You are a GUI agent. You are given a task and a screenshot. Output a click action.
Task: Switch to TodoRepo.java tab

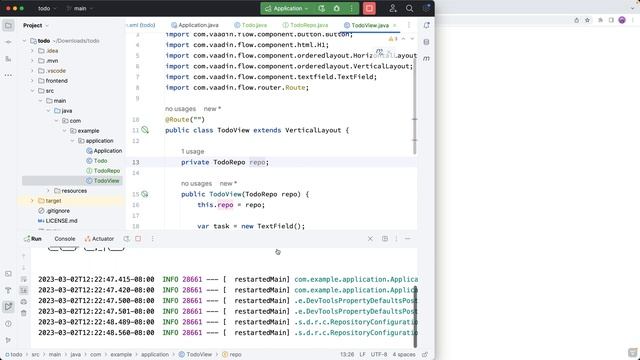pyautogui.click(x=305, y=25)
